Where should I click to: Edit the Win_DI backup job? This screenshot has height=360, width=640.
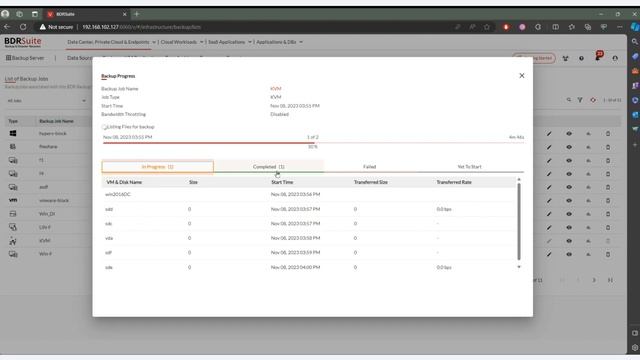(x=549, y=214)
